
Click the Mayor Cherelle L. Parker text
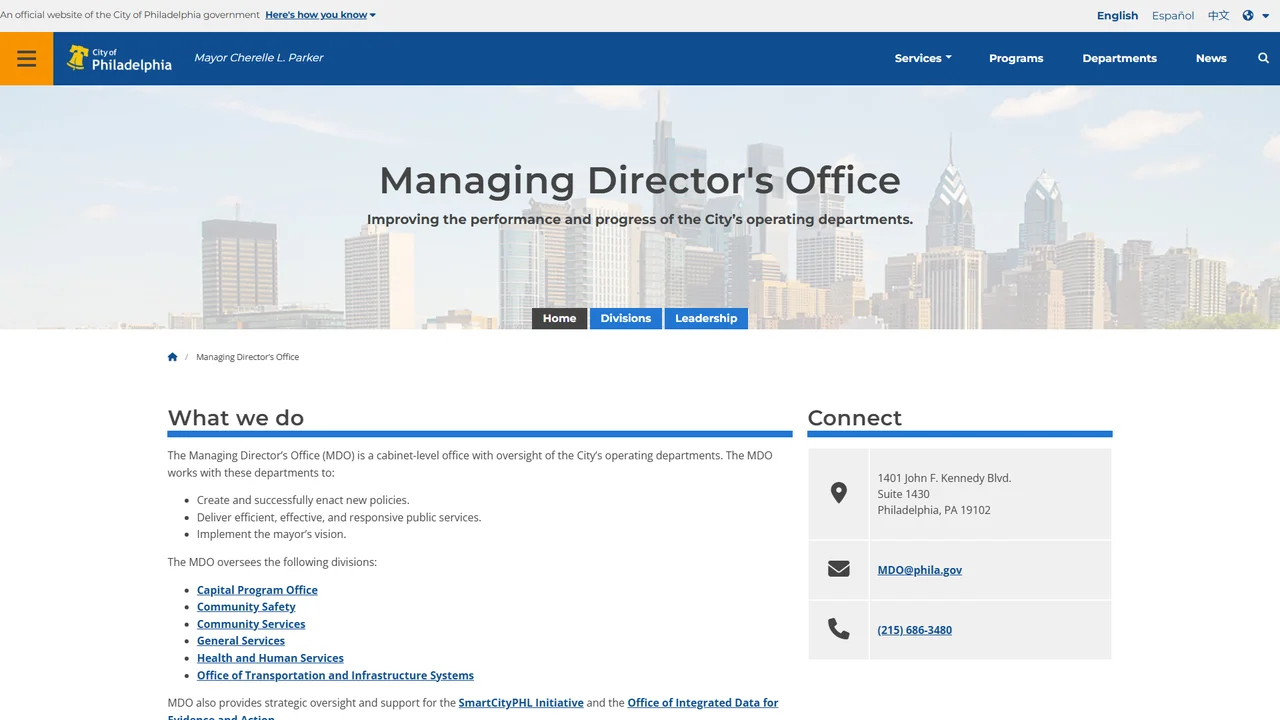(x=258, y=58)
